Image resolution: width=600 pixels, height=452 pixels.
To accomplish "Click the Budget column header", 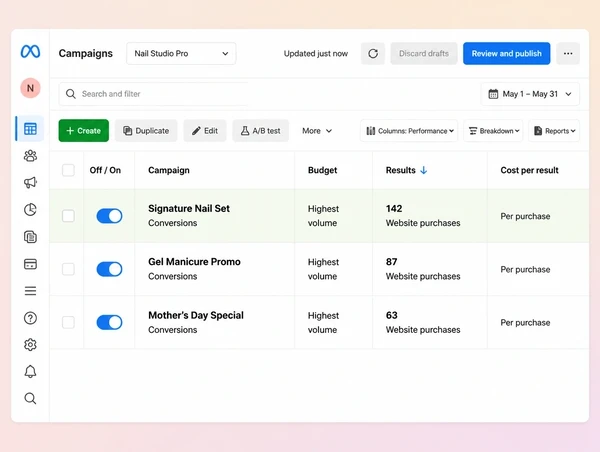I will (x=323, y=170).
